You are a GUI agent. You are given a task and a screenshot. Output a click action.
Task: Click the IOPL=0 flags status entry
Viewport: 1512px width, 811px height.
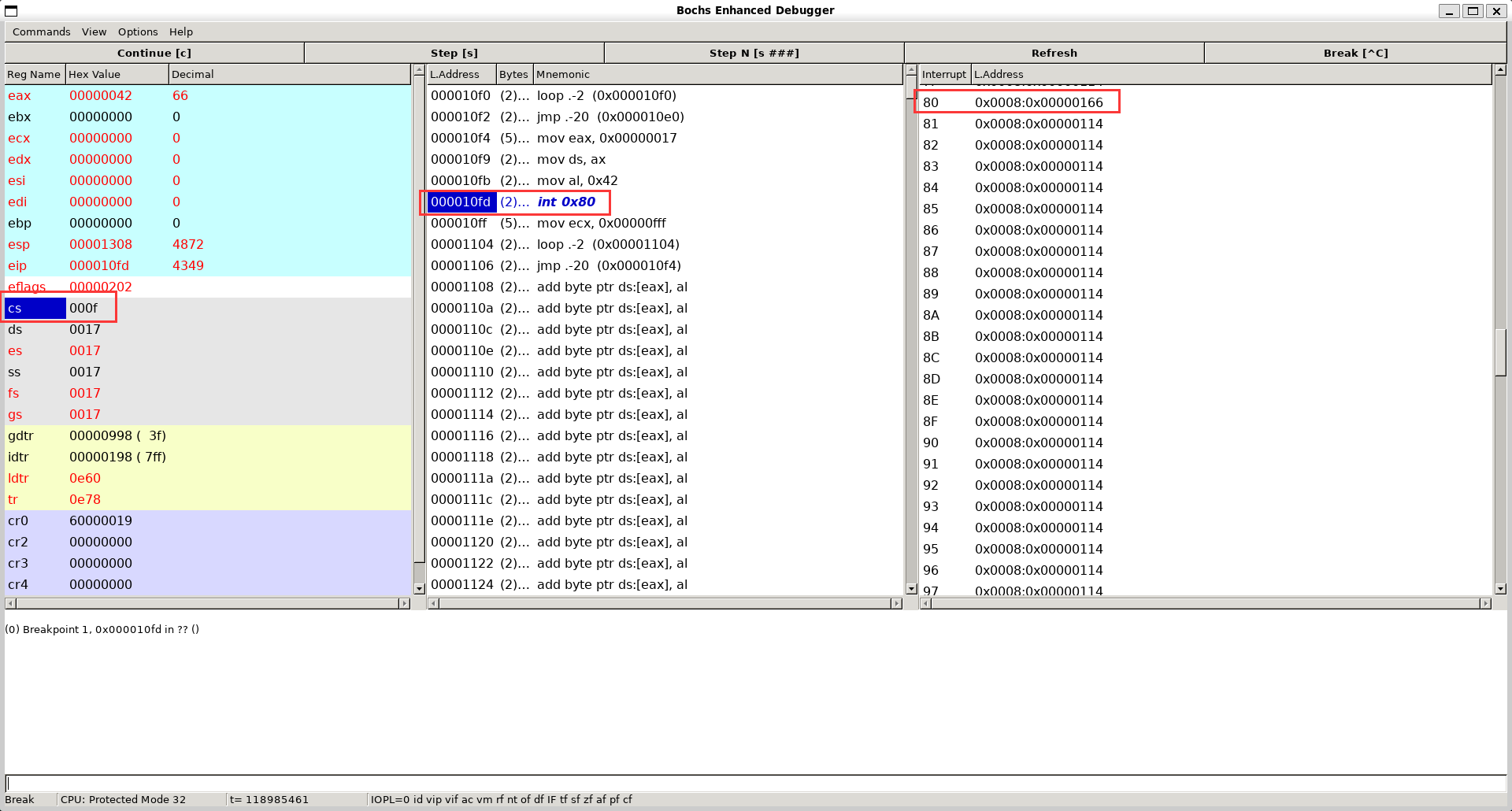click(x=502, y=799)
